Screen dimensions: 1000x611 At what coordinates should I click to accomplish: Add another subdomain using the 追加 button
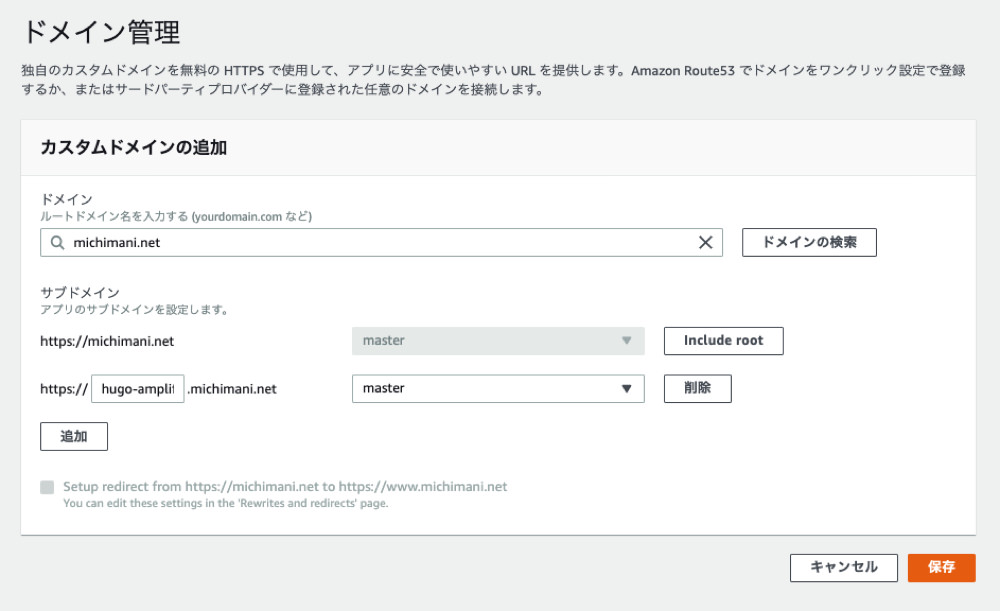coord(73,436)
